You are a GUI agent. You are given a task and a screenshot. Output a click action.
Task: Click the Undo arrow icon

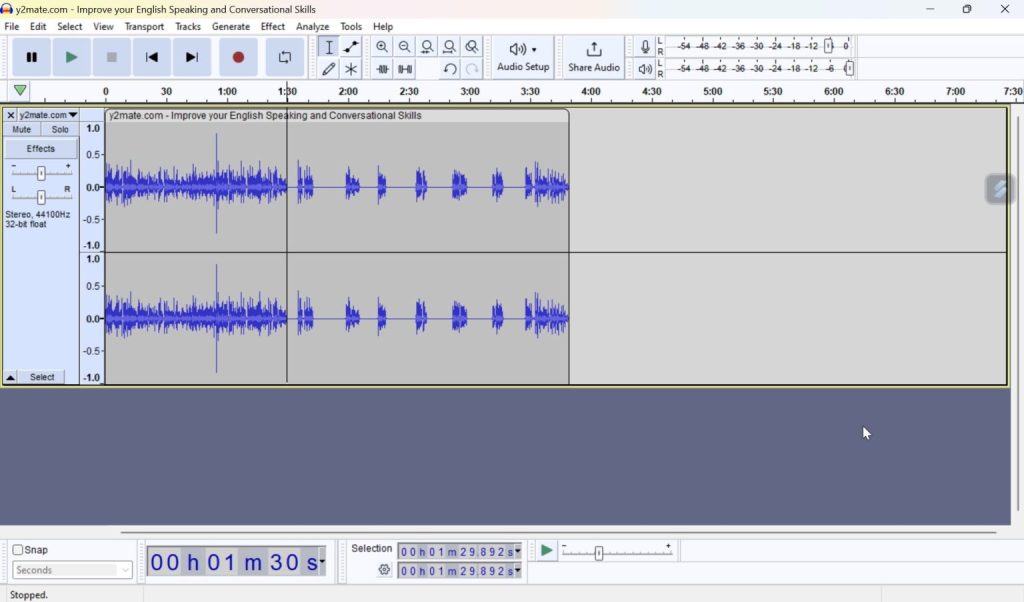point(449,68)
